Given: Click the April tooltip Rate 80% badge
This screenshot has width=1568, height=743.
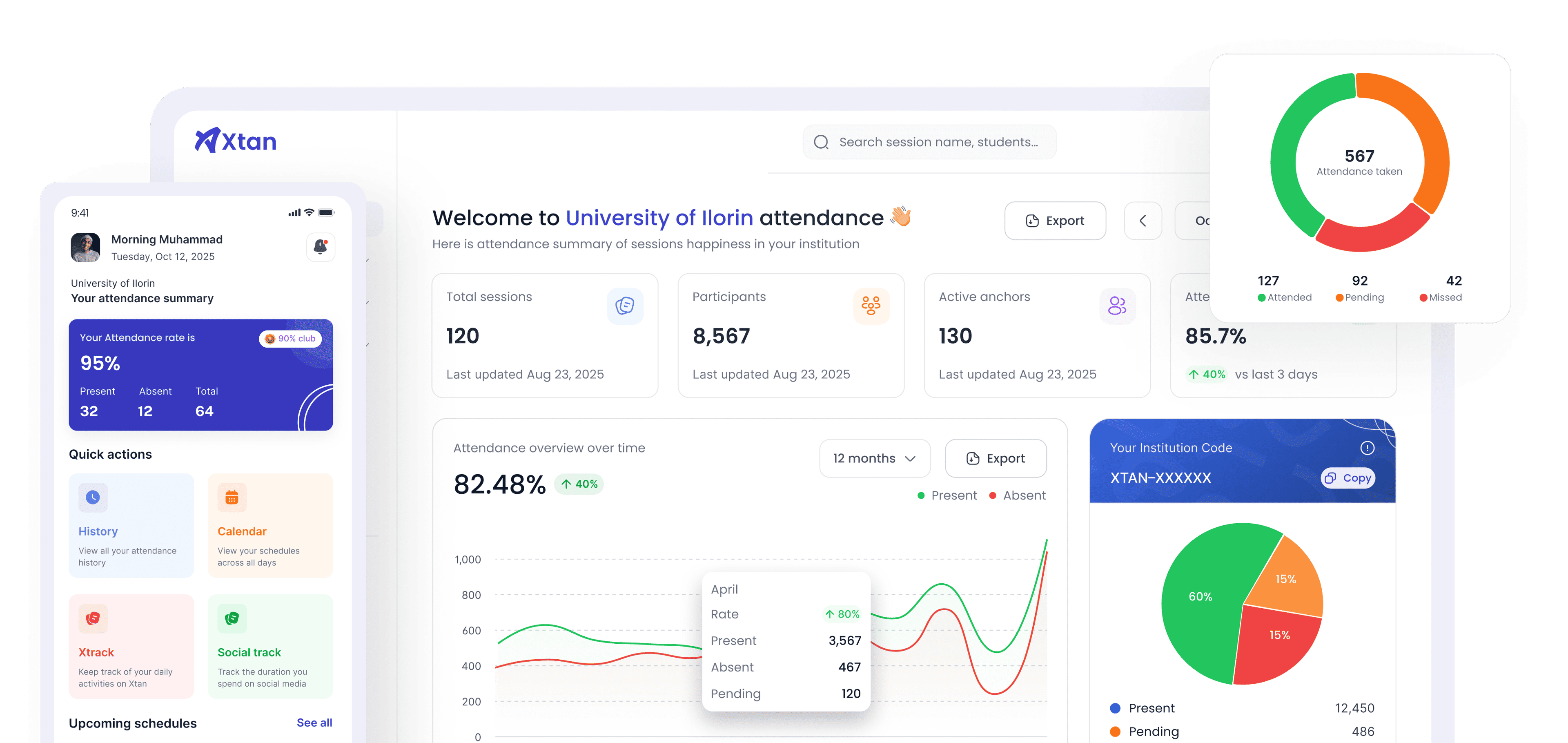Looking at the screenshot, I should 842,614.
